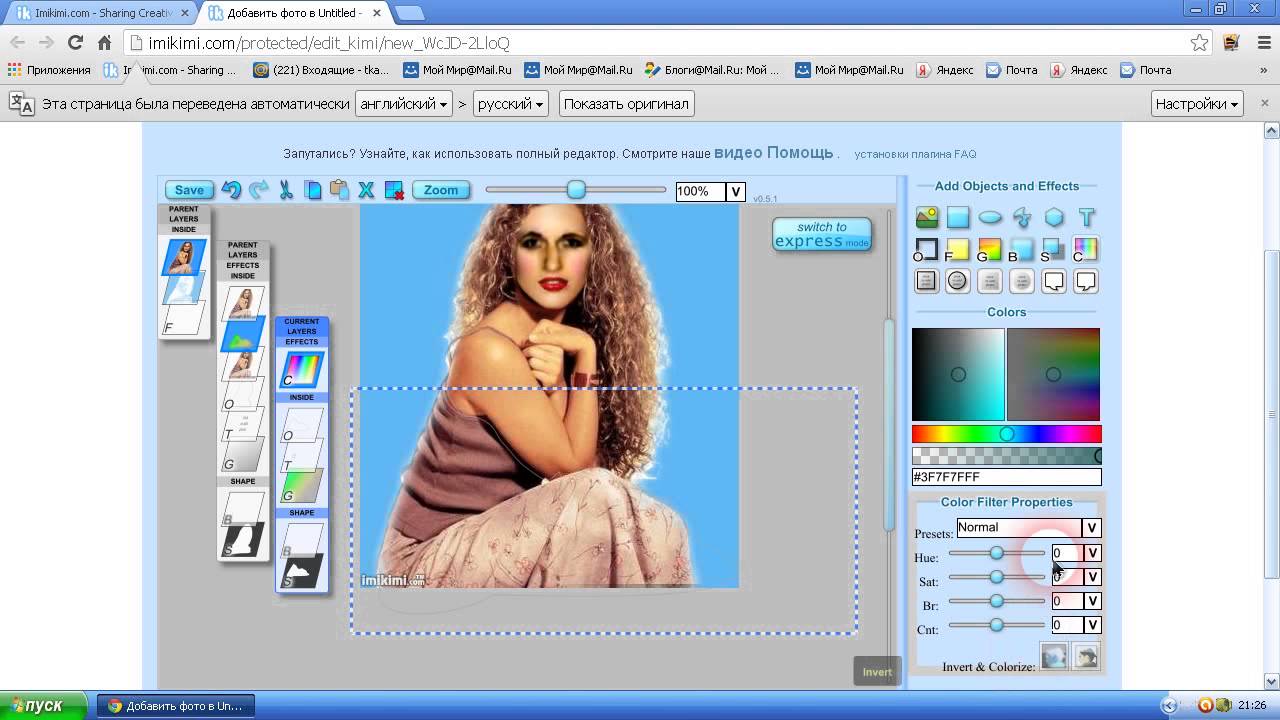Open the английский source language dropdown
1280x720 pixels.
[x=403, y=104]
